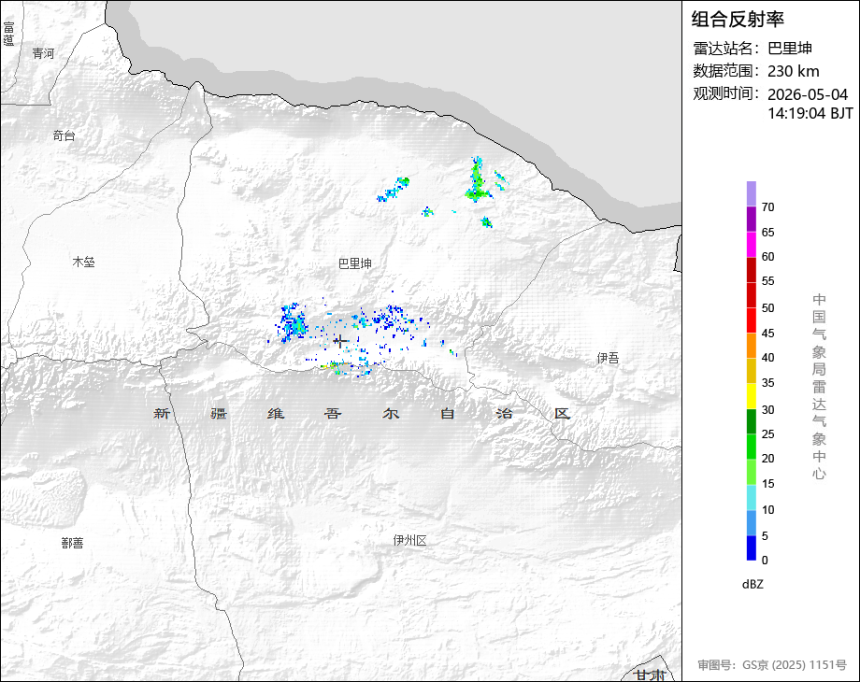Click the 木垒 label on the map

[x=83, y=262]
